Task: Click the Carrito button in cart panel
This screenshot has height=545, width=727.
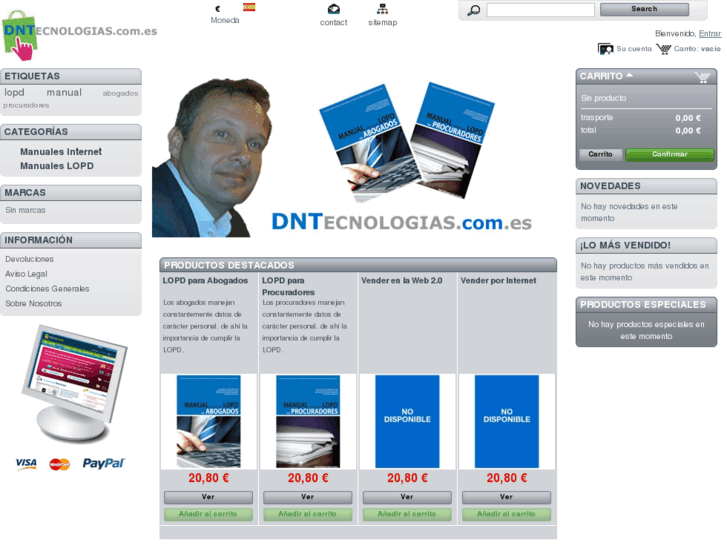Action: click(x=600, y=154)
